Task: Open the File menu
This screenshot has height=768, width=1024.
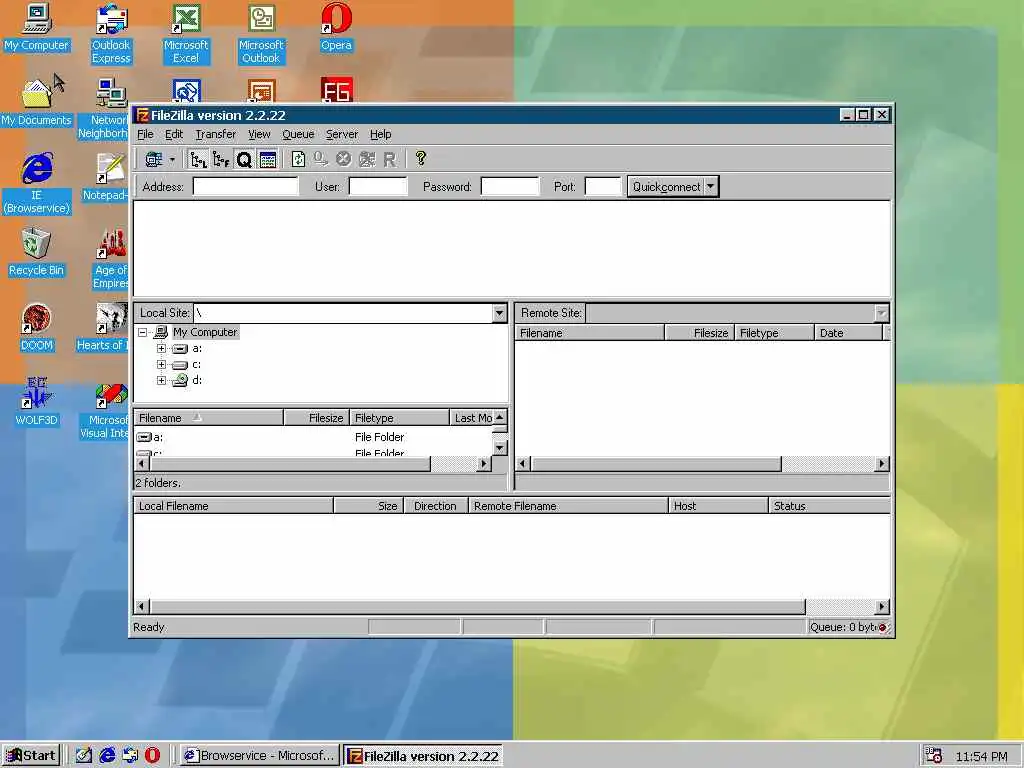Action: (x=145, y=135)
